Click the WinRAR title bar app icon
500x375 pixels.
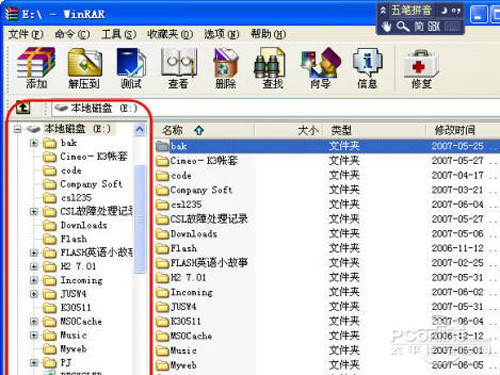[x=11, y=13]
